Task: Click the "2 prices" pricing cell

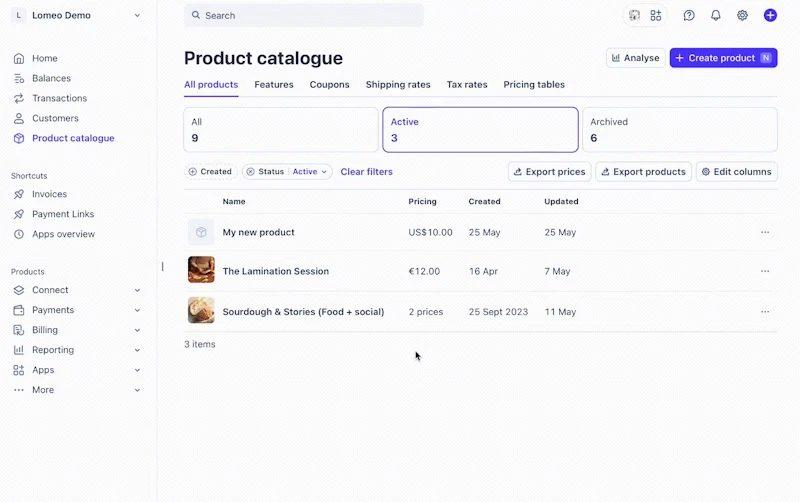Action: click(426, 312)
